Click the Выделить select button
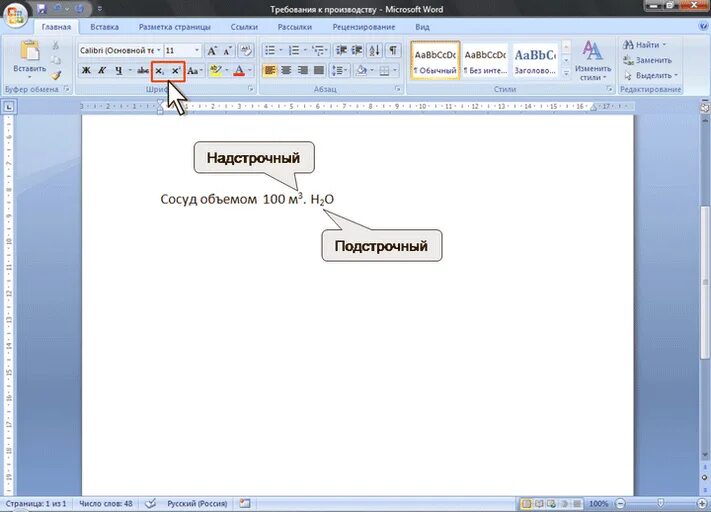Screen dimensions: 711x512 (x=651, y=75)
